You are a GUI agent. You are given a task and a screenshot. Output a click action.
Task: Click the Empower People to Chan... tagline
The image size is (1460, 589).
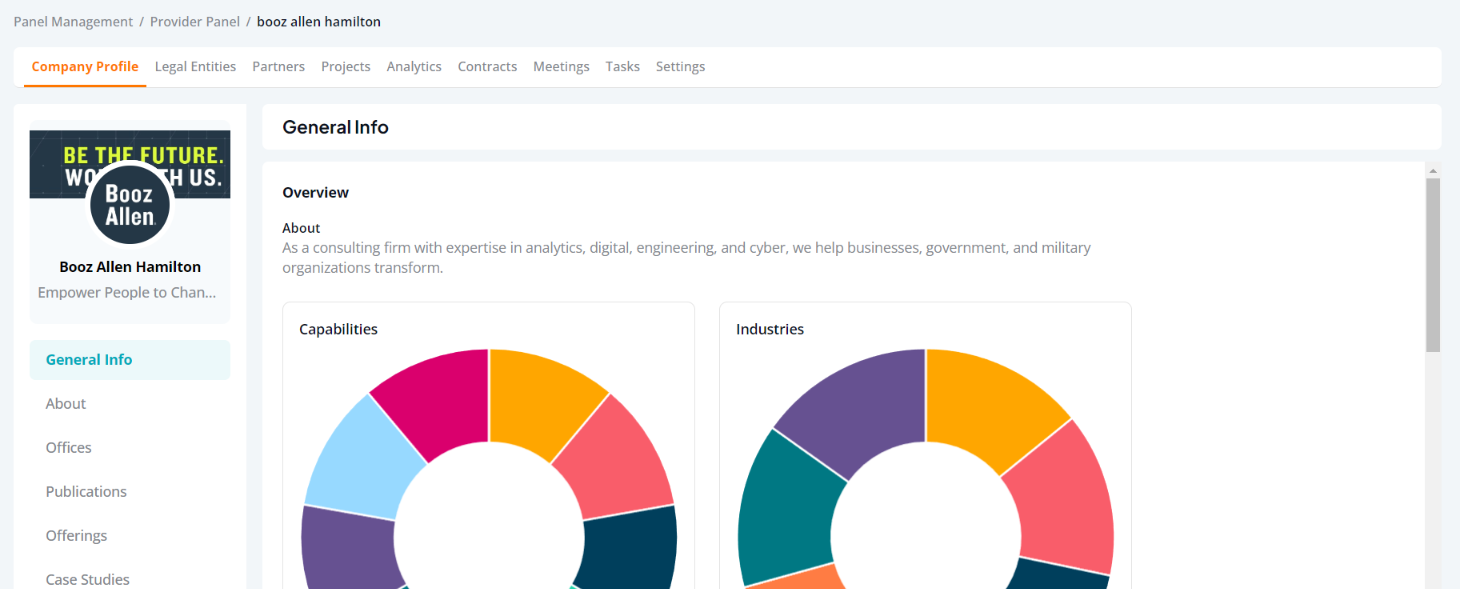pyautogui.click(x=127, y=293)
